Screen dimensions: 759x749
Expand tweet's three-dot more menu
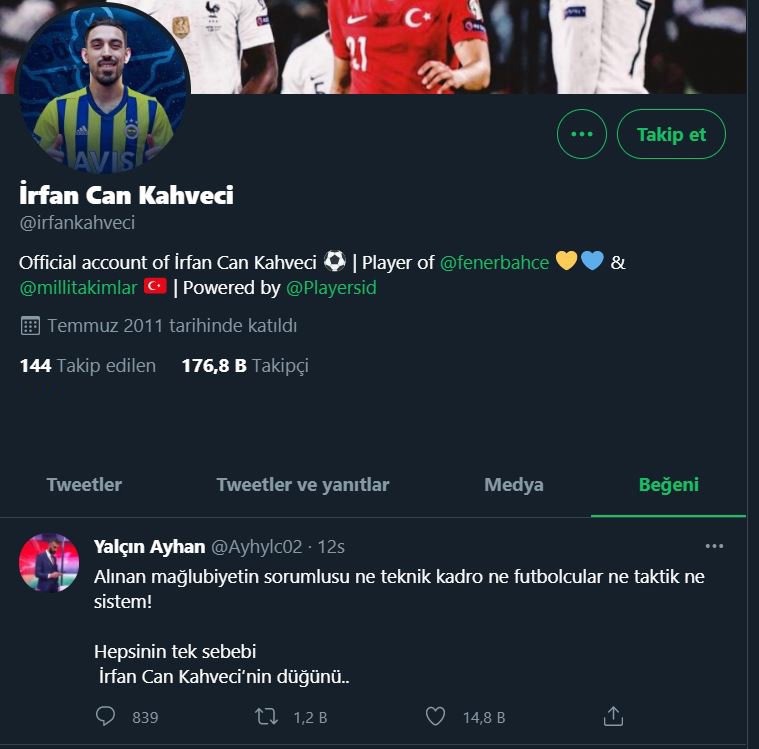pos(714,546)
